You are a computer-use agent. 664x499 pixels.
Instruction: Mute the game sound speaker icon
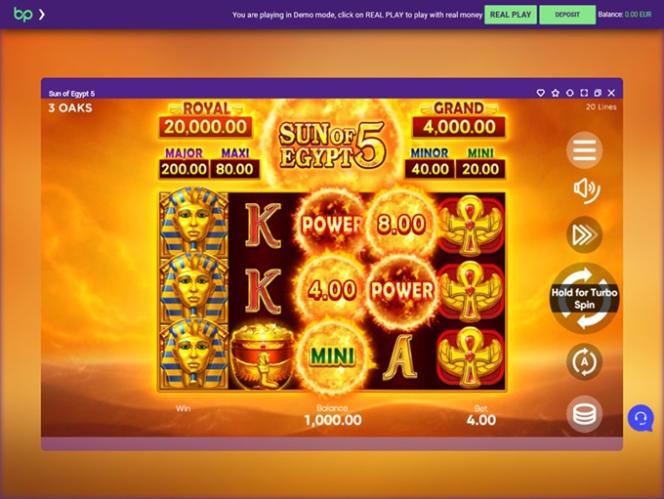tap(586, 191)
